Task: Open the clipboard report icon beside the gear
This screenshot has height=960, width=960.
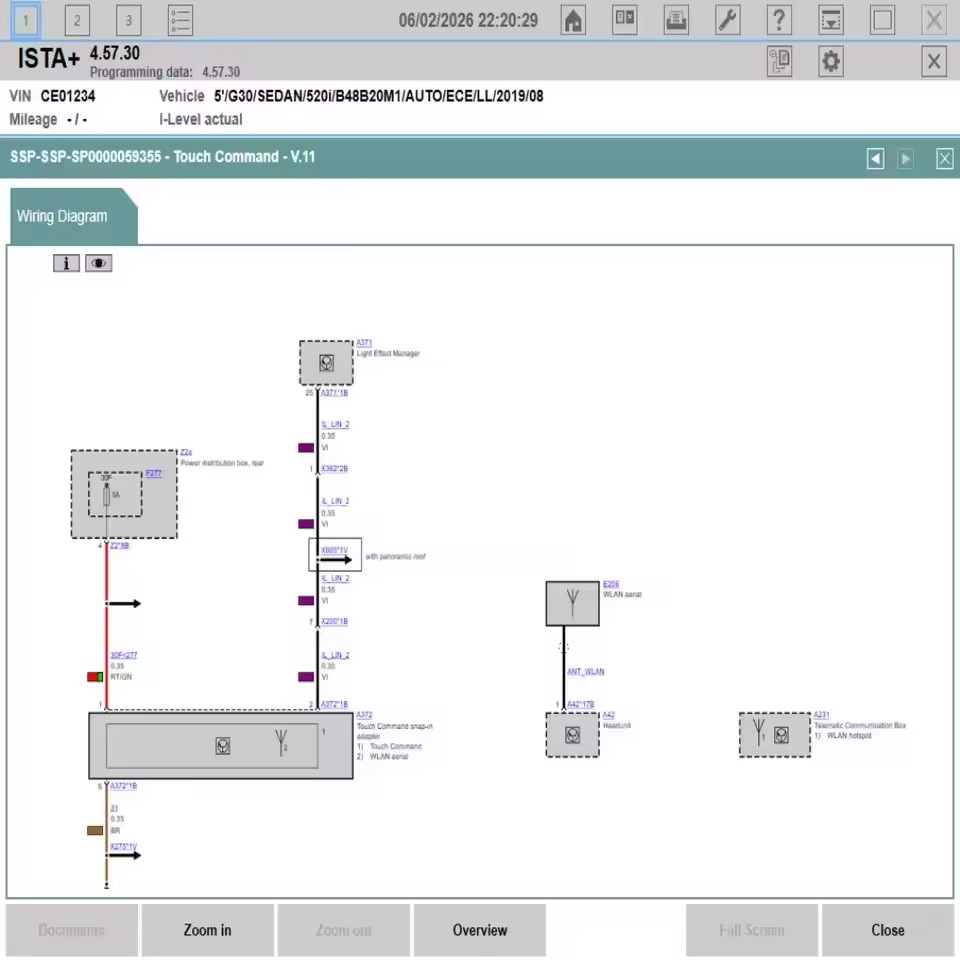Action: [779, 61]
